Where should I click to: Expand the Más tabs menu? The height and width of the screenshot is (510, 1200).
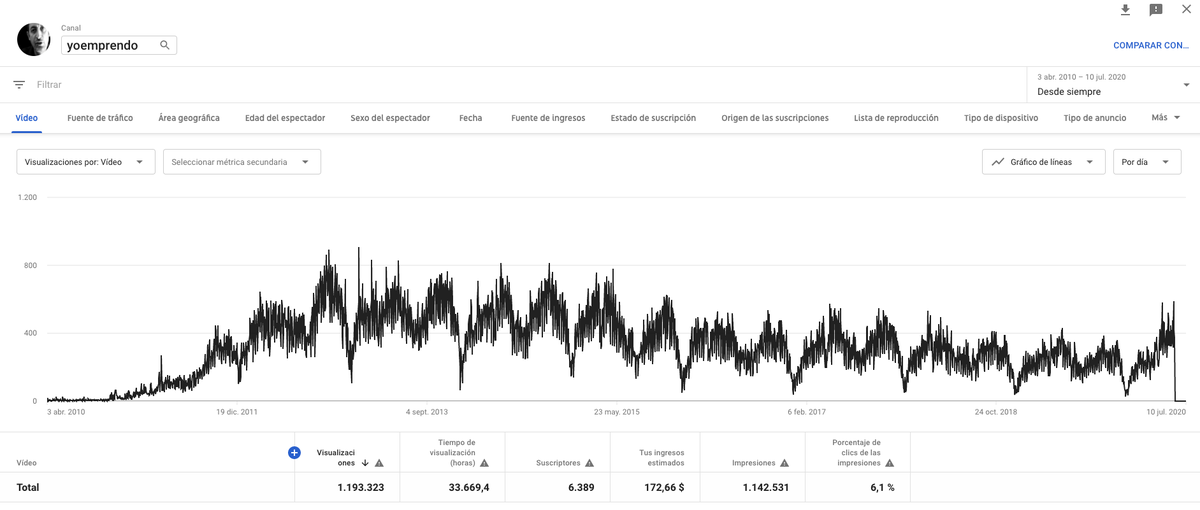click(x=1166, y=118)
